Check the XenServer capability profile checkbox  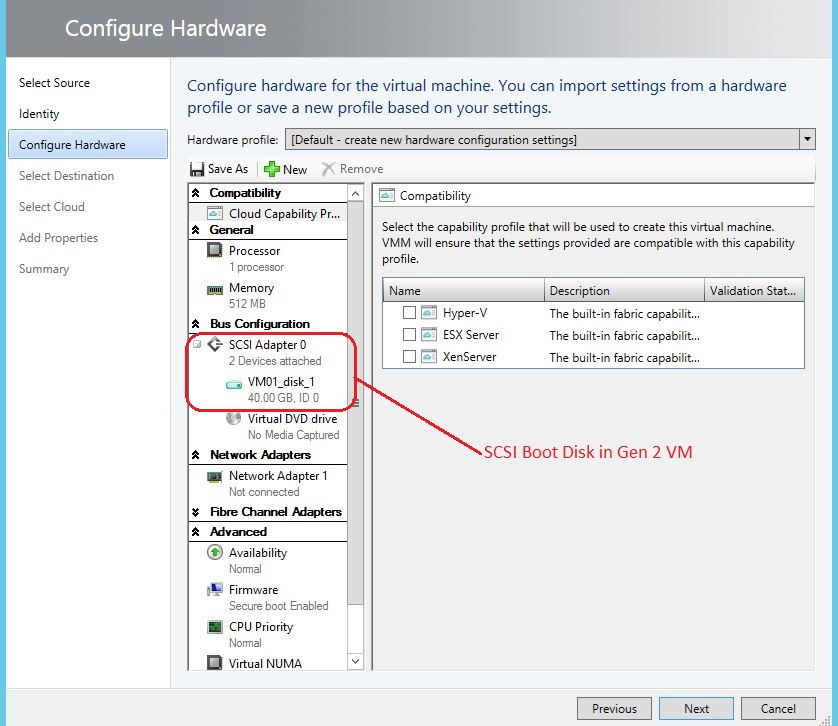[409, 357]
